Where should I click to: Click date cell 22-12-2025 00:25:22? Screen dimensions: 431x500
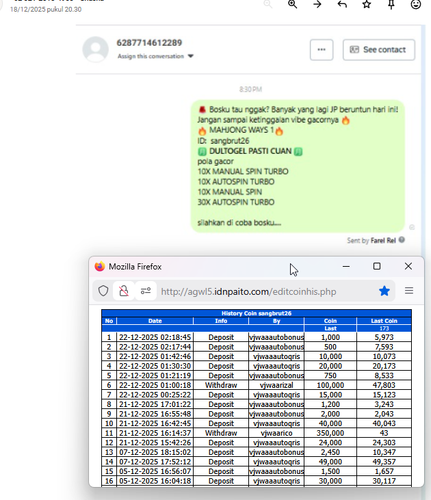[155, 395]
